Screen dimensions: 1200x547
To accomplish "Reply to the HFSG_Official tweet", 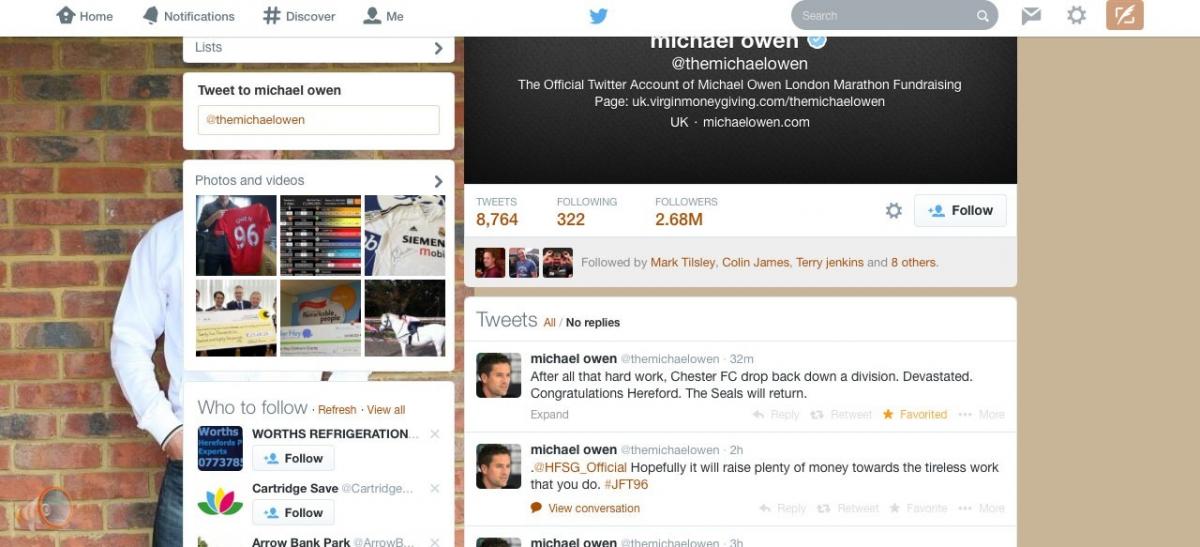I will [783, 508].
